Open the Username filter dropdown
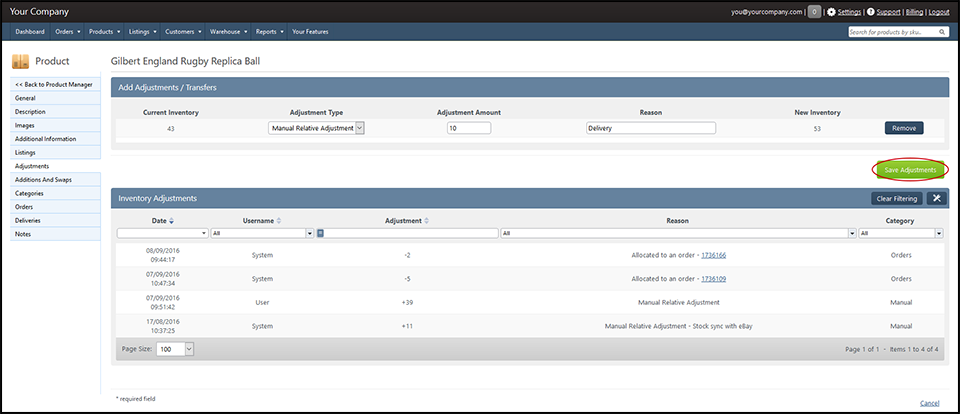 [310, 233]
